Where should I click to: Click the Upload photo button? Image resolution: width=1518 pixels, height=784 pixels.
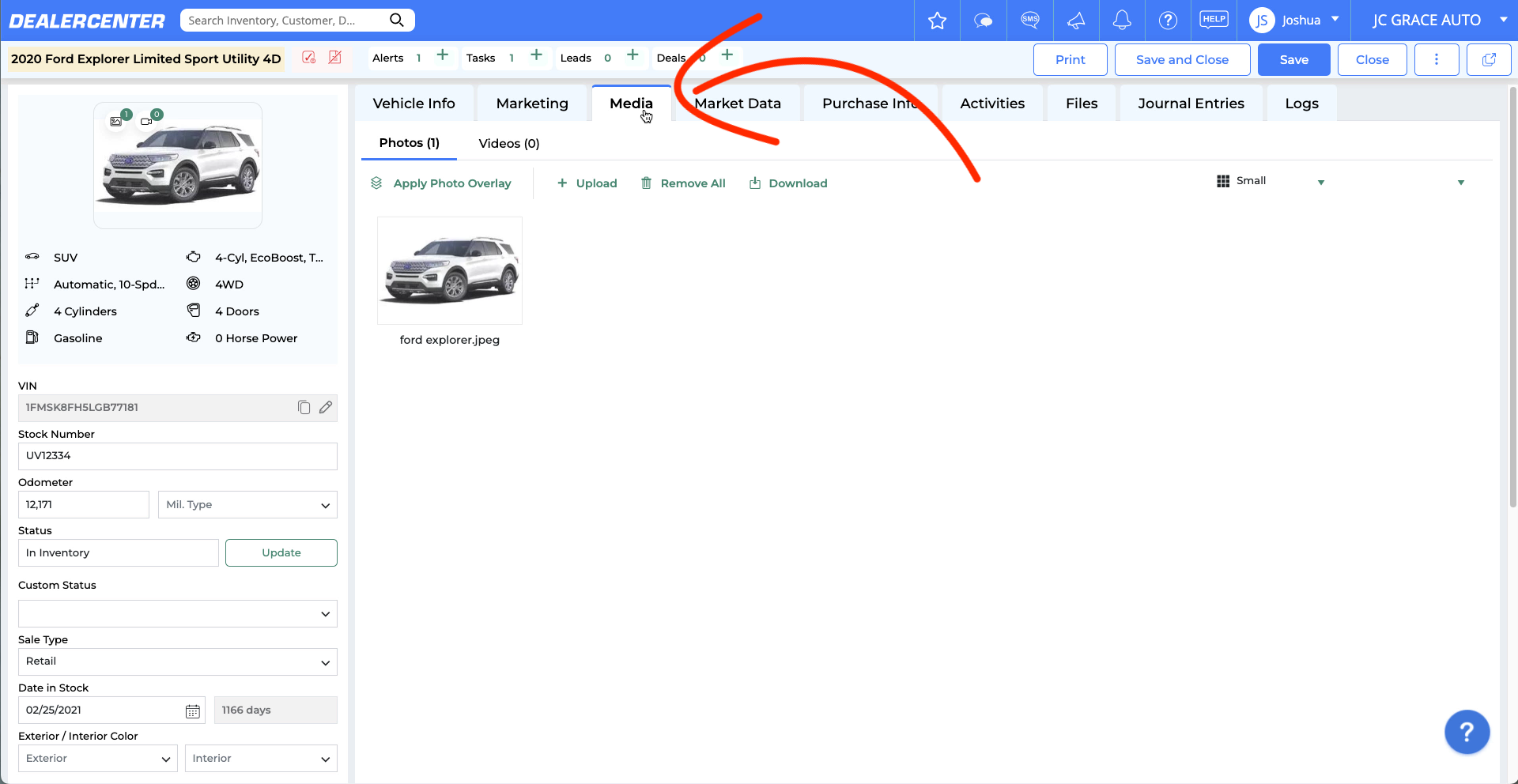click(x=587, y=183)
